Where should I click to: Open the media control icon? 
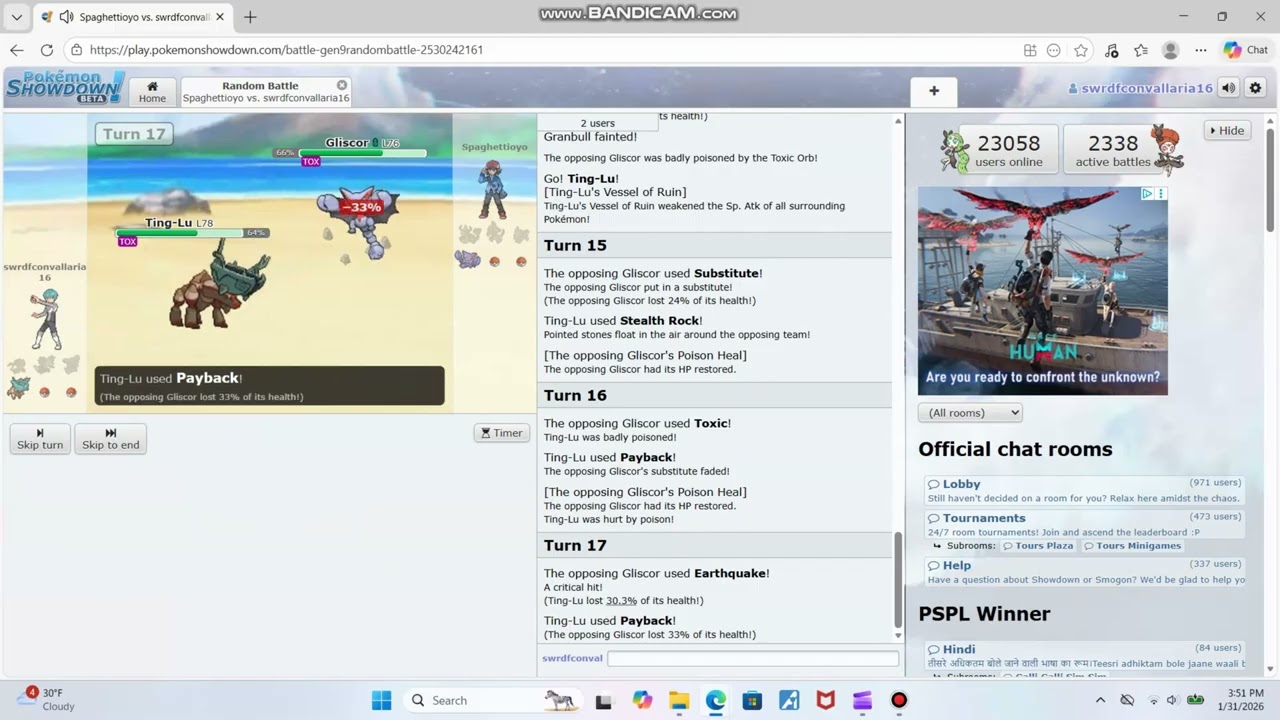[x=1112, y=50]
